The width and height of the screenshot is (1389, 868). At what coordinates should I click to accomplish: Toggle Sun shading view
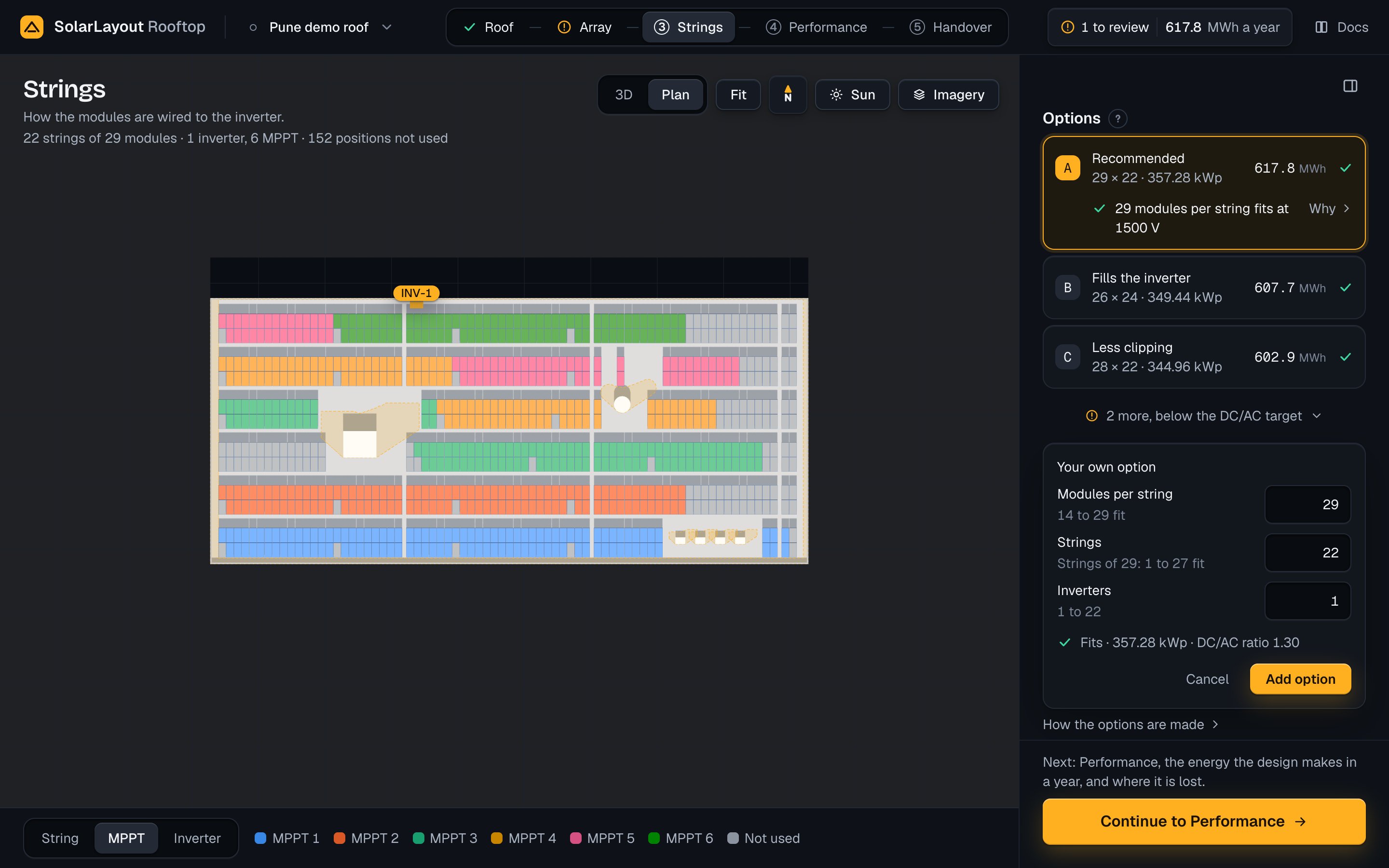coord(852,95)
